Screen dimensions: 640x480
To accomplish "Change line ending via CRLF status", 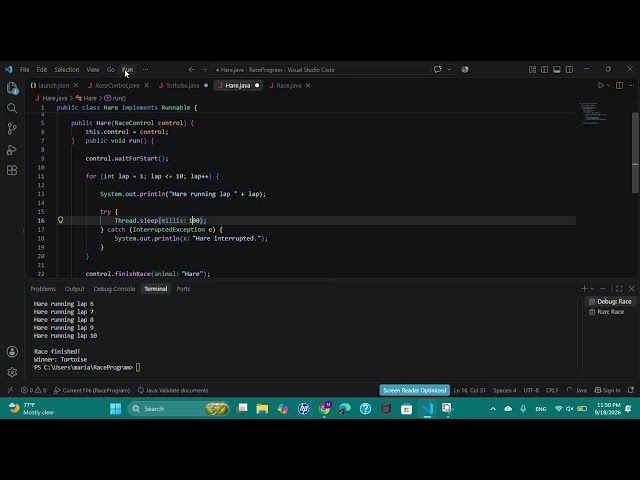I will click(552, 390).
